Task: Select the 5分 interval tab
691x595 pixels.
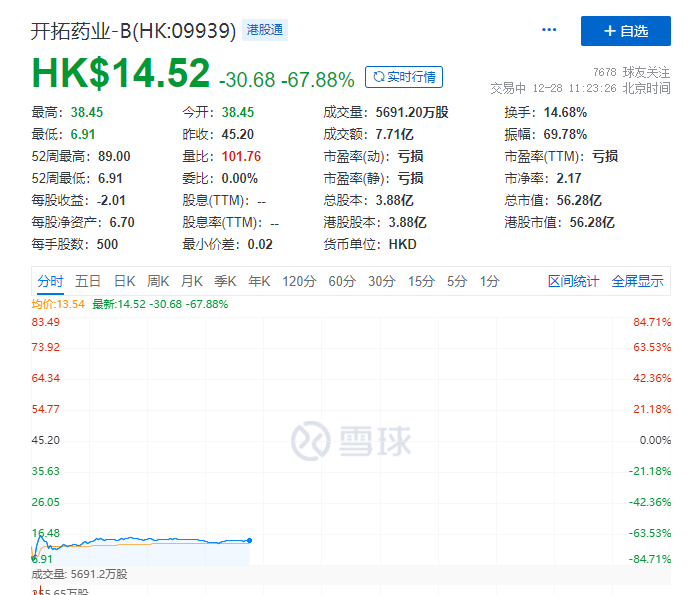Action: point(457,281)
